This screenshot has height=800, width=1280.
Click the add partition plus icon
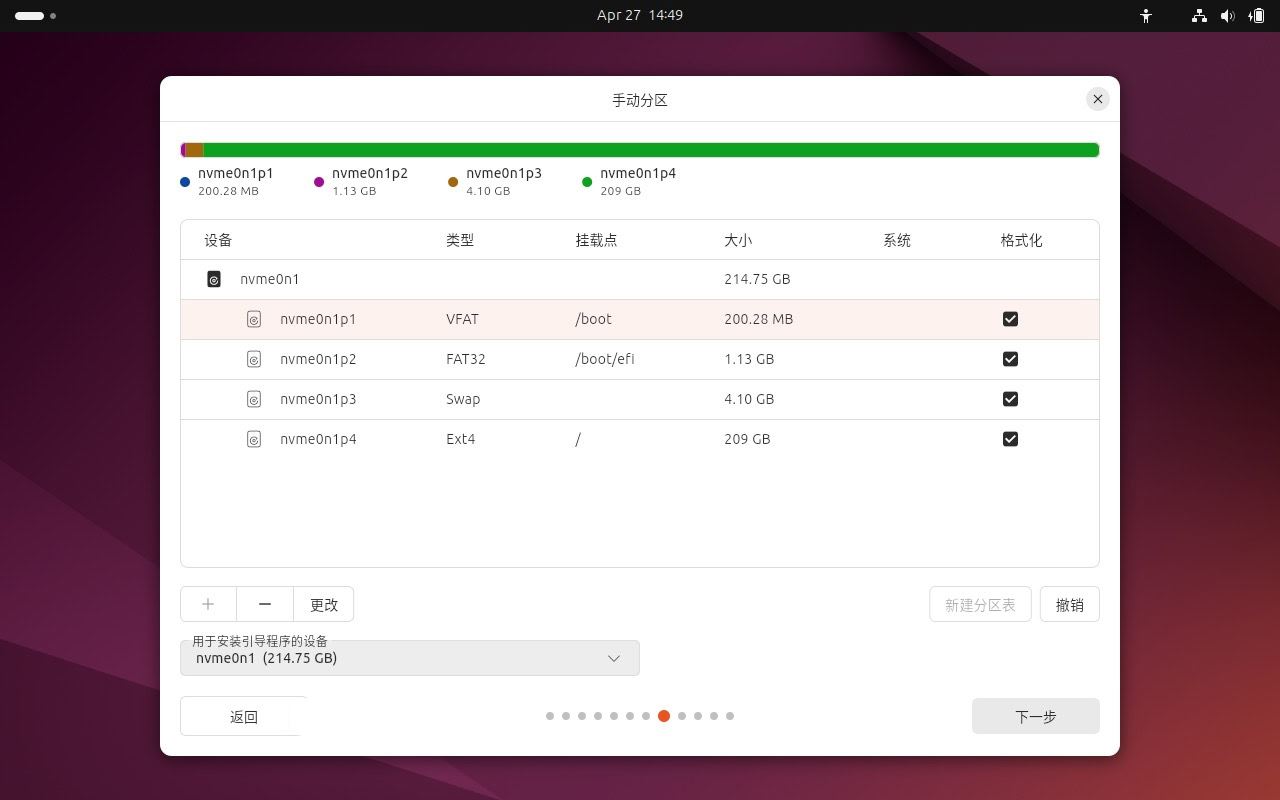pyautogui.click(x=207, y=604)
